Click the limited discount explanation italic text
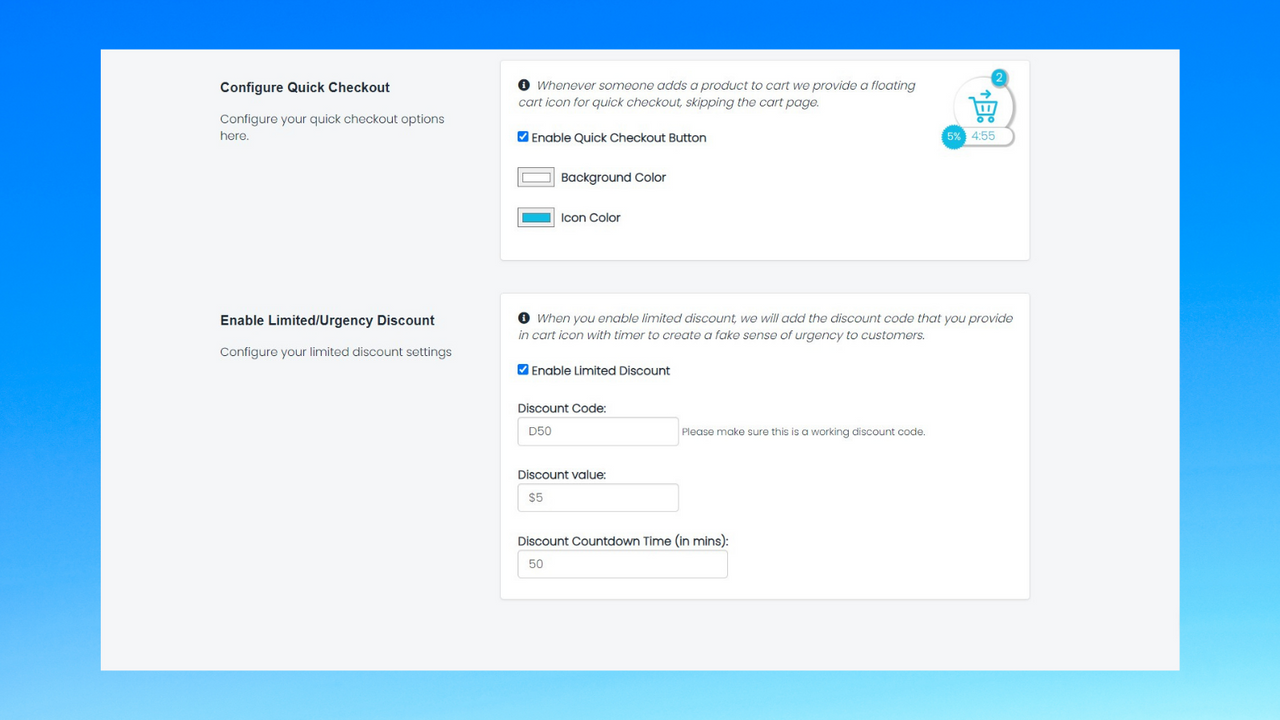This screenshot has height=720, width=1280. 765,327
